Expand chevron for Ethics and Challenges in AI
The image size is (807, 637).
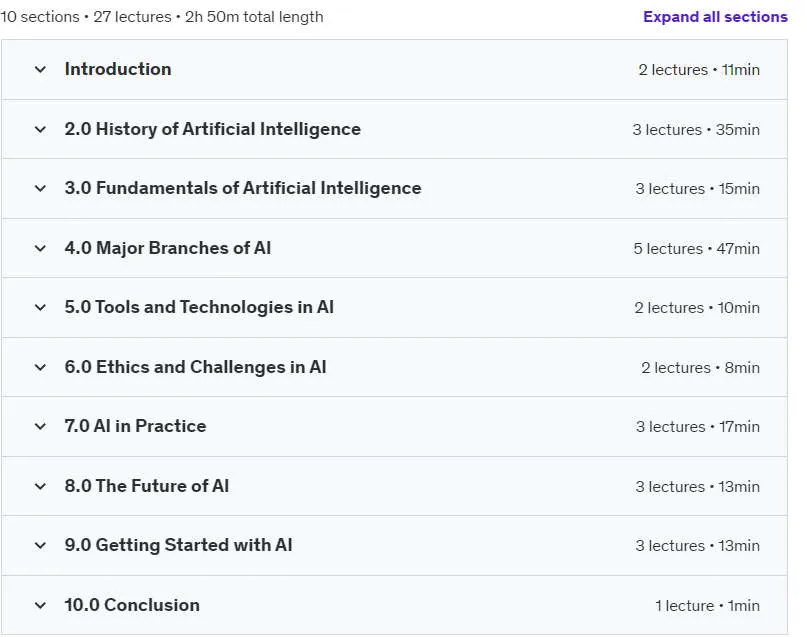[x=40, y=367]
